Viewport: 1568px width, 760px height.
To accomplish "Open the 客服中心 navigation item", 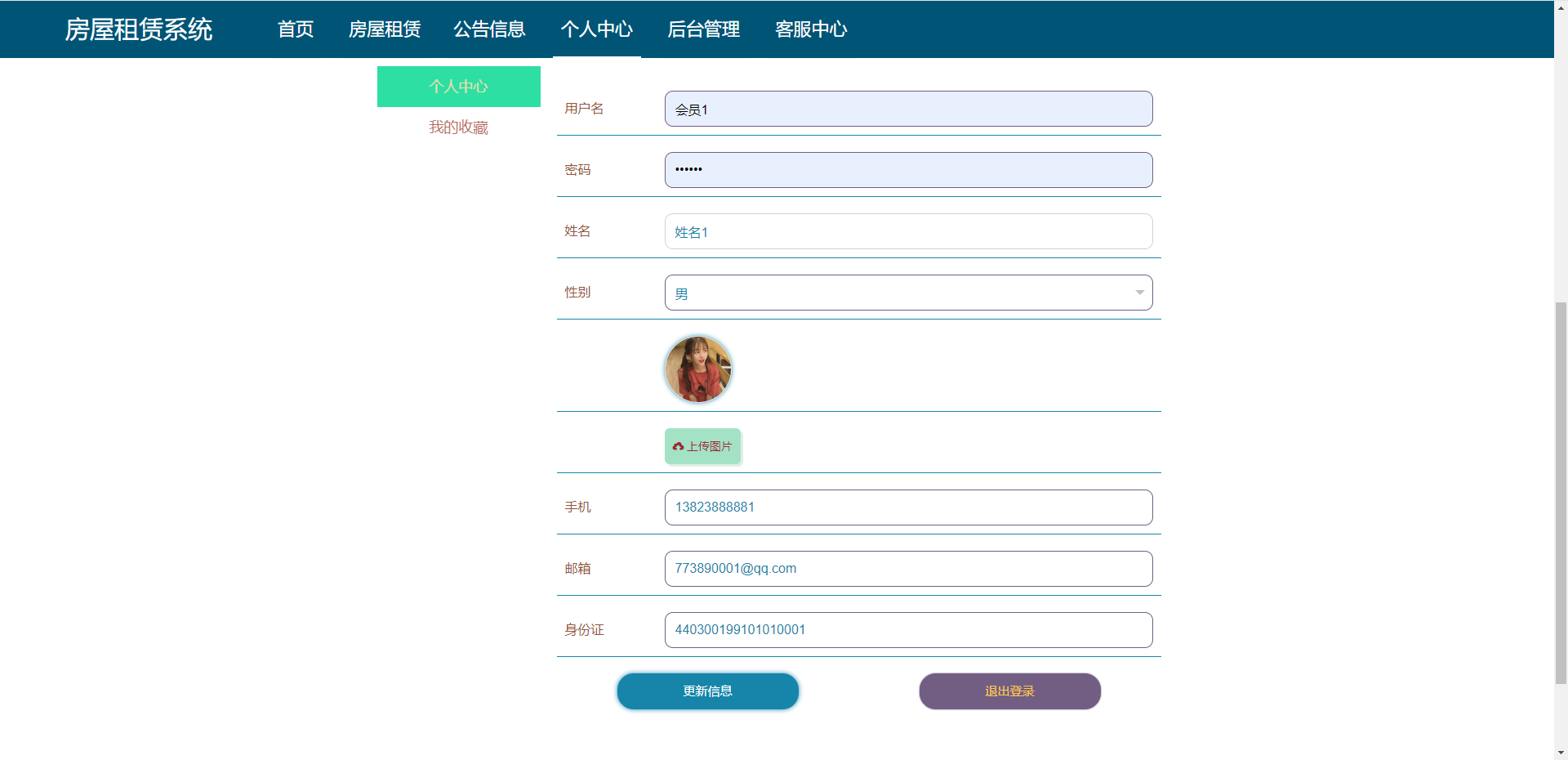I will [x=811, y=29].
